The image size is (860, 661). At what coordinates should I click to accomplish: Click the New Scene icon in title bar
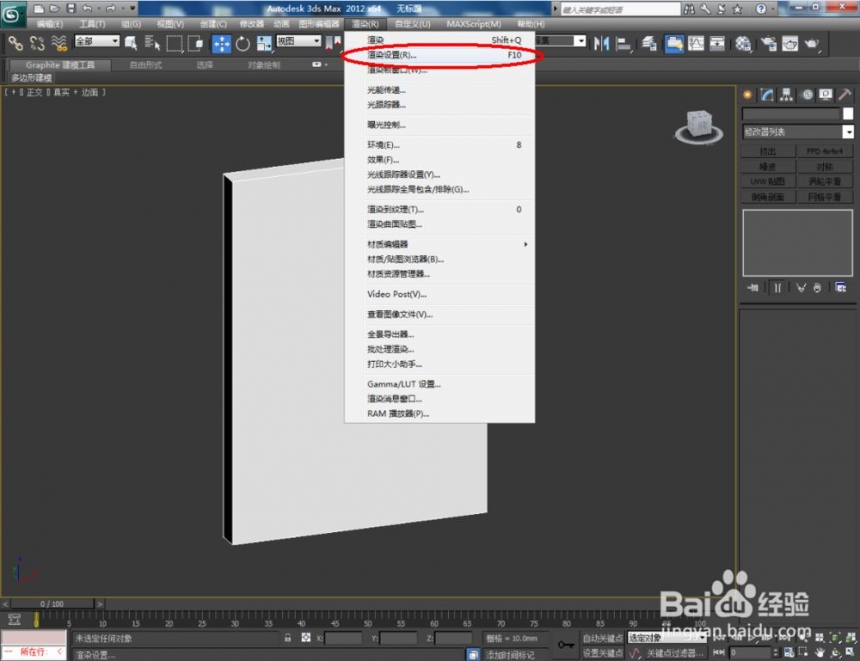coord(38,8)
